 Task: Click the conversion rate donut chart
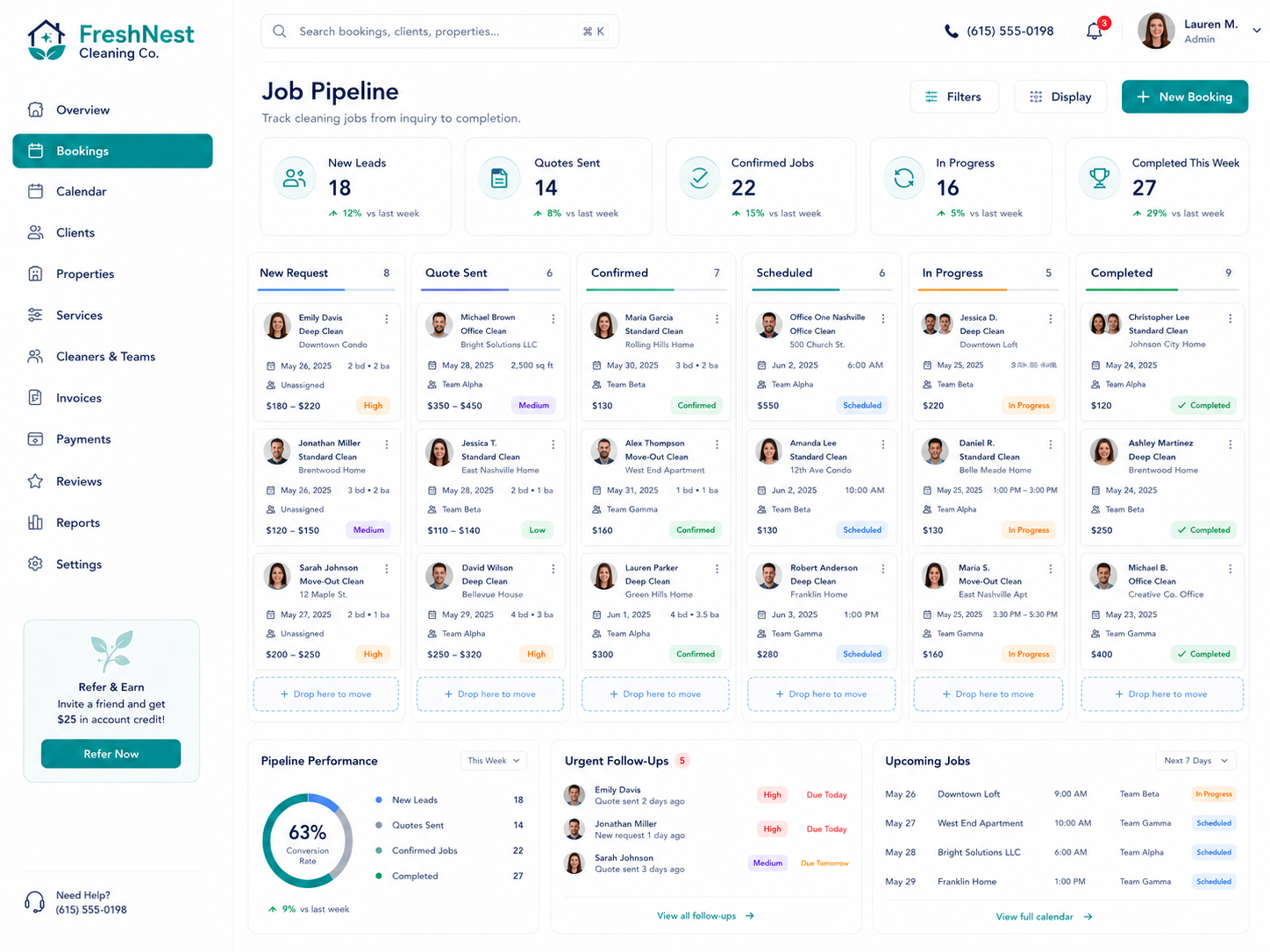tap(308, 842)
